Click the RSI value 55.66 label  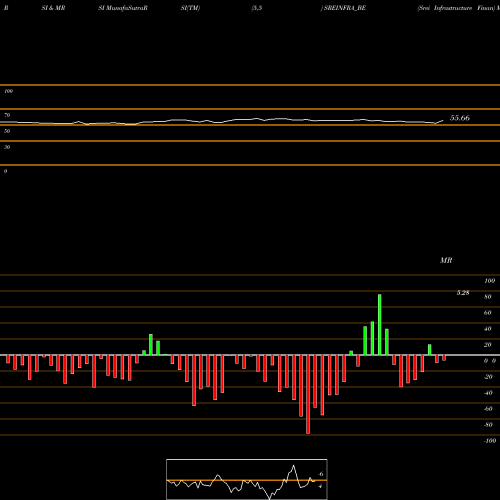[x=460, y=118]
